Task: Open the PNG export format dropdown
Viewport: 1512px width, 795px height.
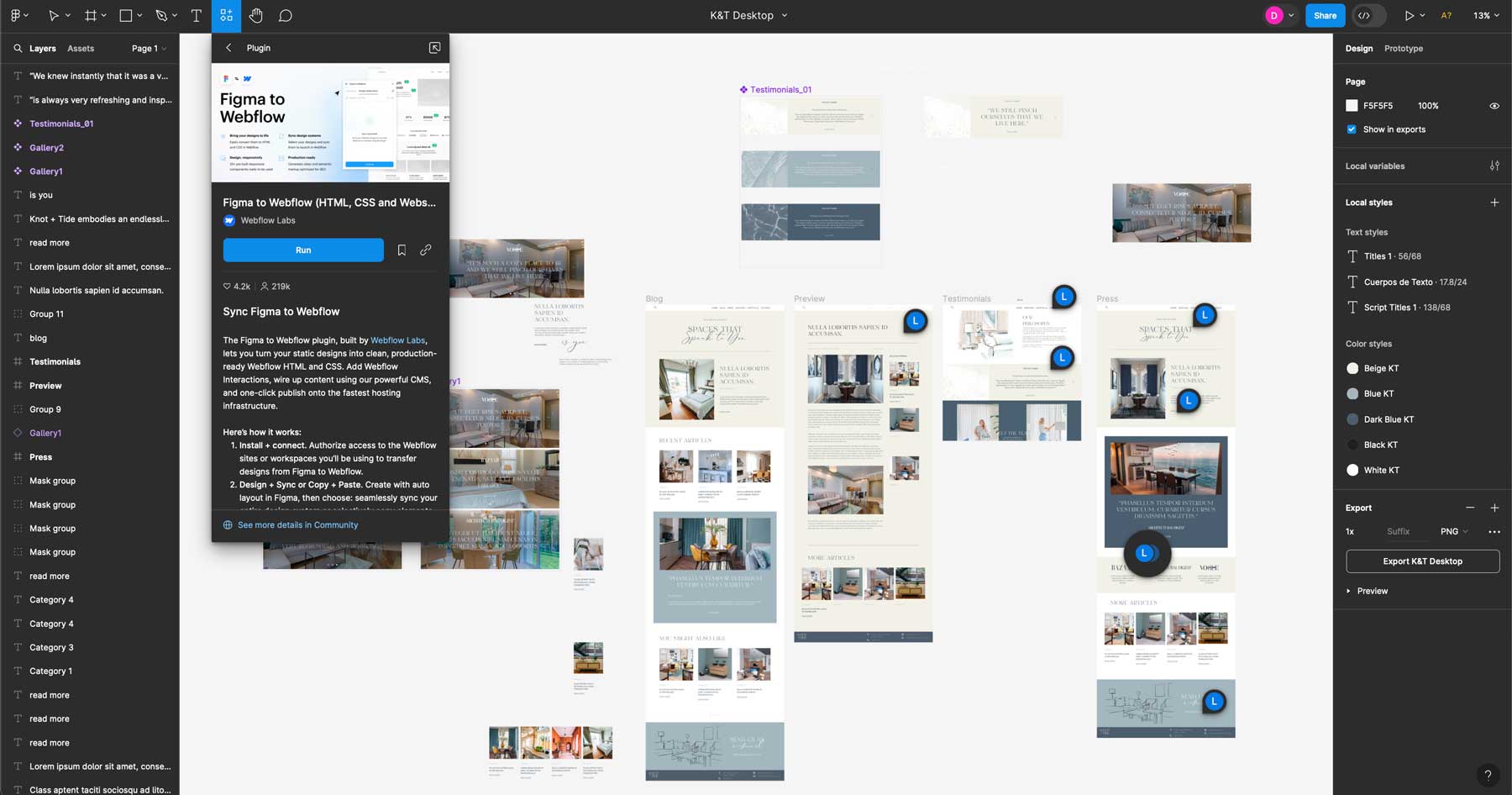Action: tap(1453, 531)
